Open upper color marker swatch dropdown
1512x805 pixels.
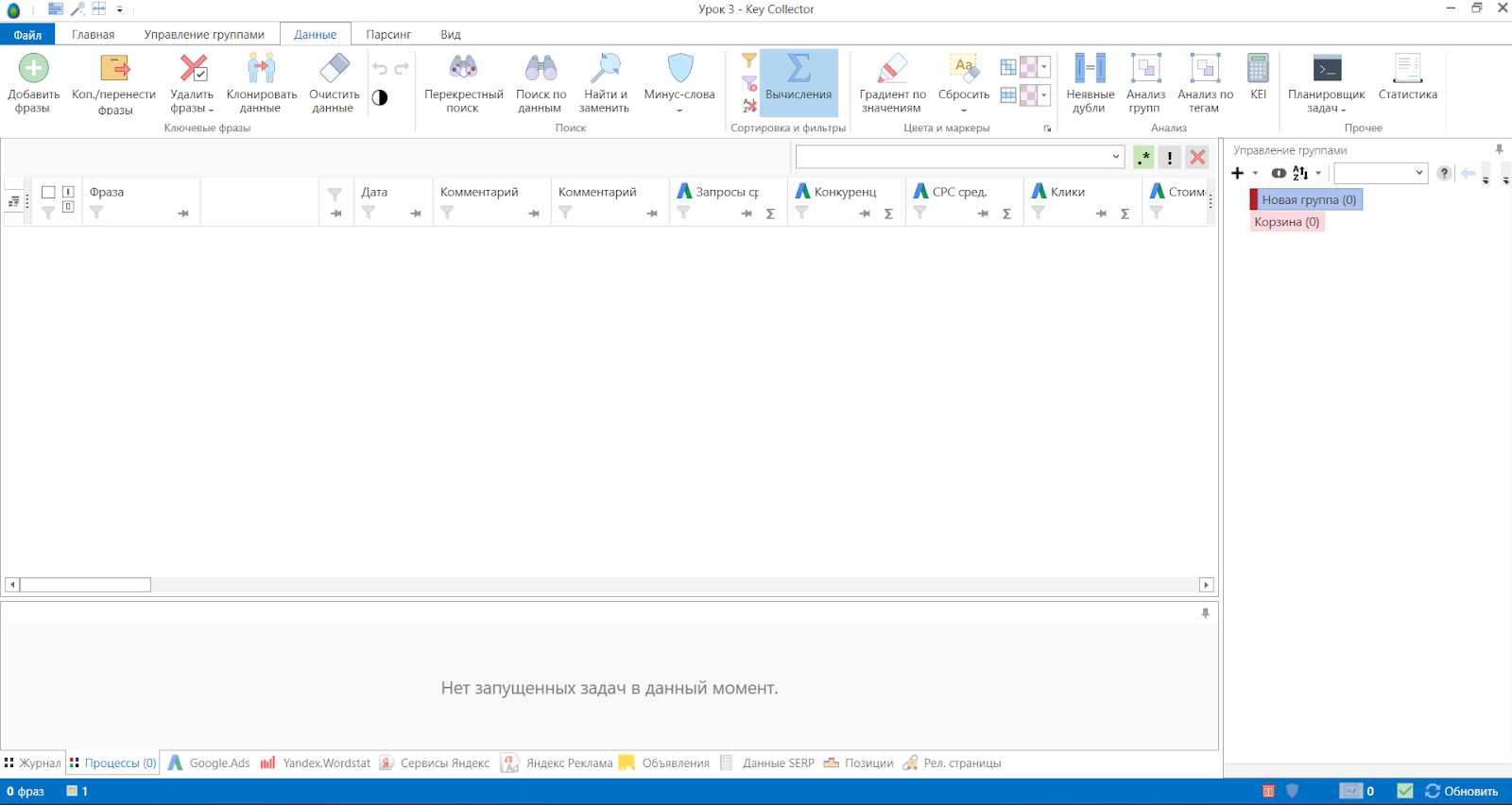[x=1043, y=67]
